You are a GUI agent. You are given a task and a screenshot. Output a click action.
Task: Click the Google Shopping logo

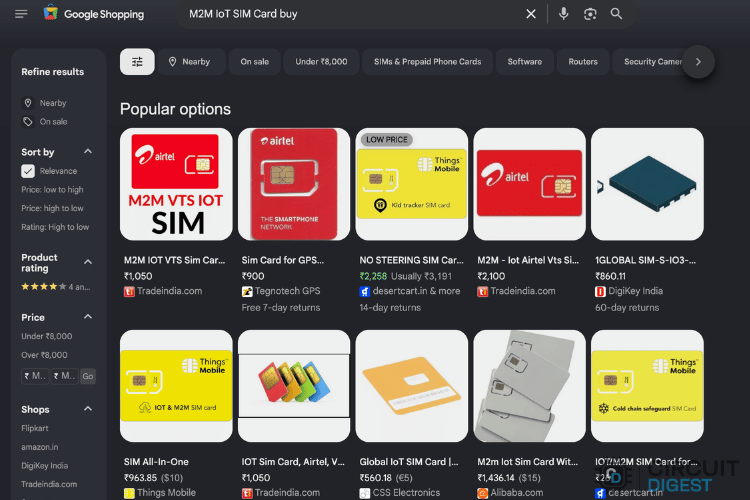coord(94,14)
